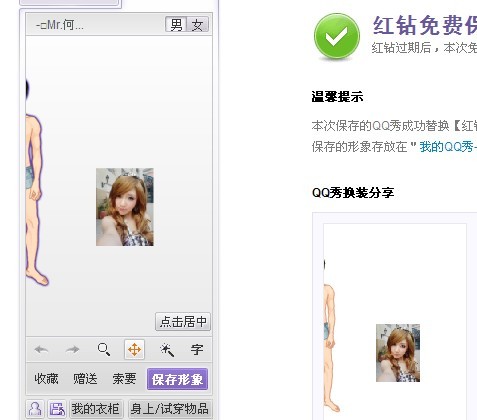Open the saved-image icon beside 我的衣柜

click(x=57, y=409)
